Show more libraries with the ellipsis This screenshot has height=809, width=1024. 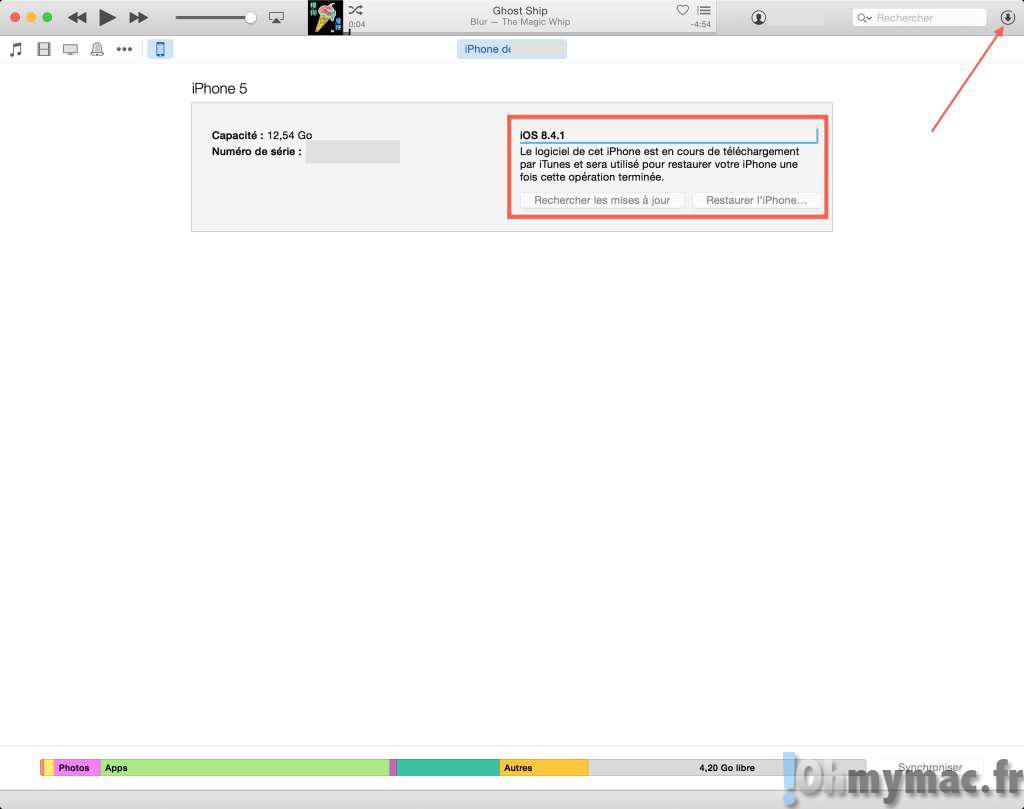tap(124, 49)
